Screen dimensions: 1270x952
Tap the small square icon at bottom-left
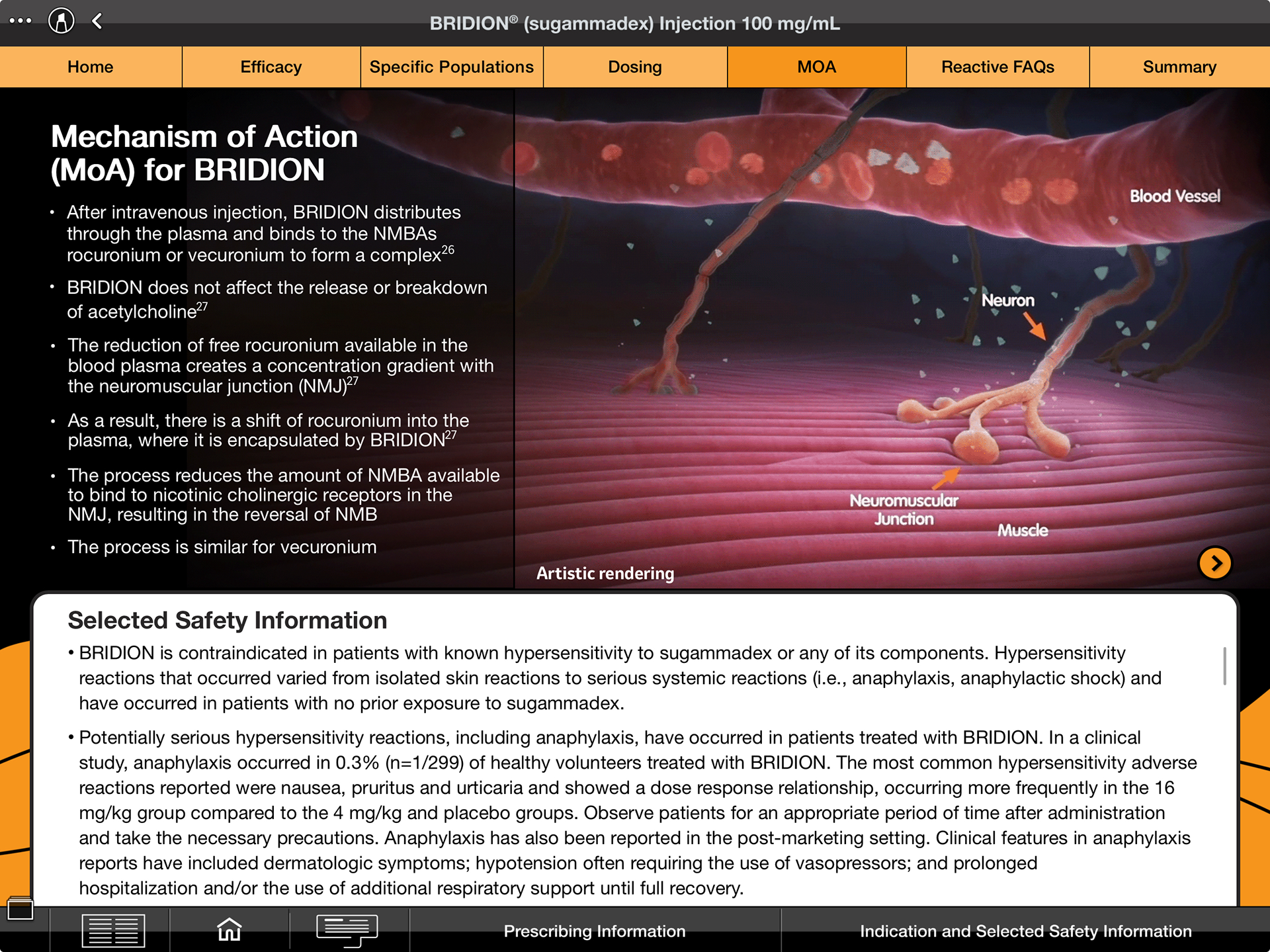(21, 910)
